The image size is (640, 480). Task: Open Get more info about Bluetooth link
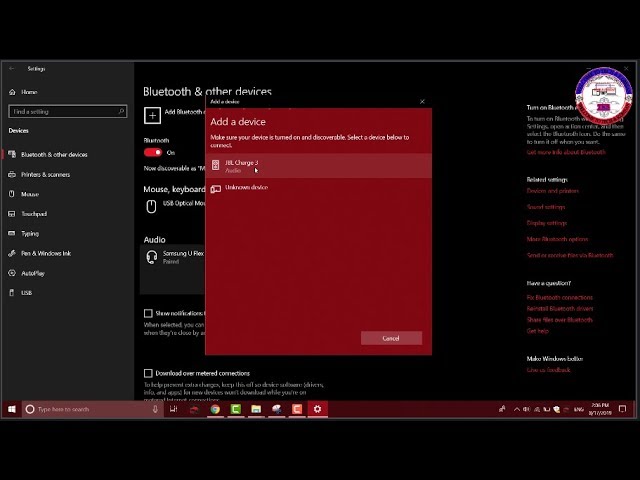tap(566, 152)
